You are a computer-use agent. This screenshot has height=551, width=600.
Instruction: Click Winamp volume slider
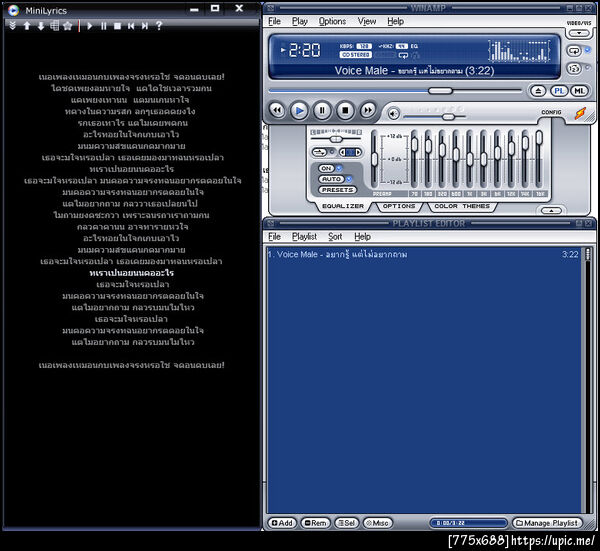pyautogui.click(x=435, y=116)
